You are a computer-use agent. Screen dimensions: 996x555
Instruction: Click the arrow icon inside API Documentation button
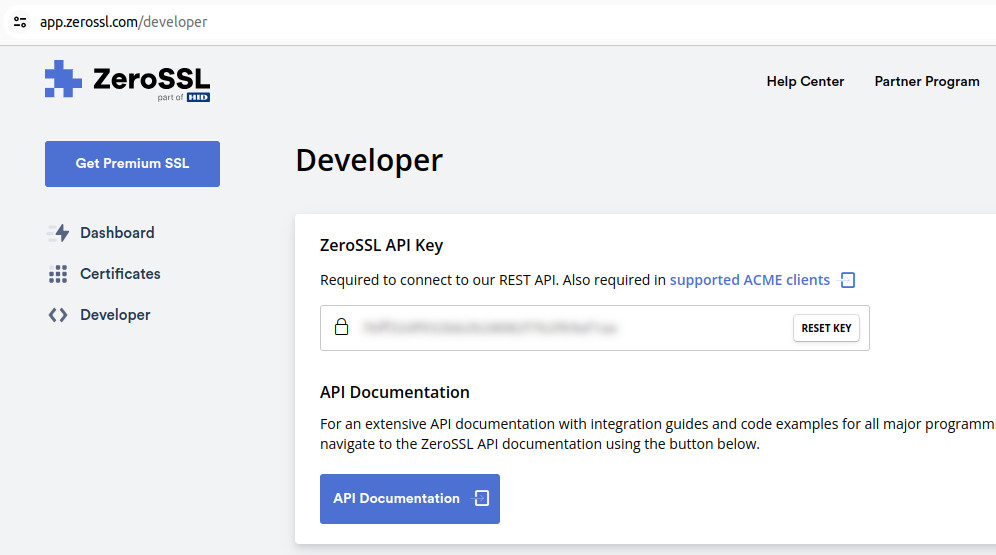click(x=481, y=498)
